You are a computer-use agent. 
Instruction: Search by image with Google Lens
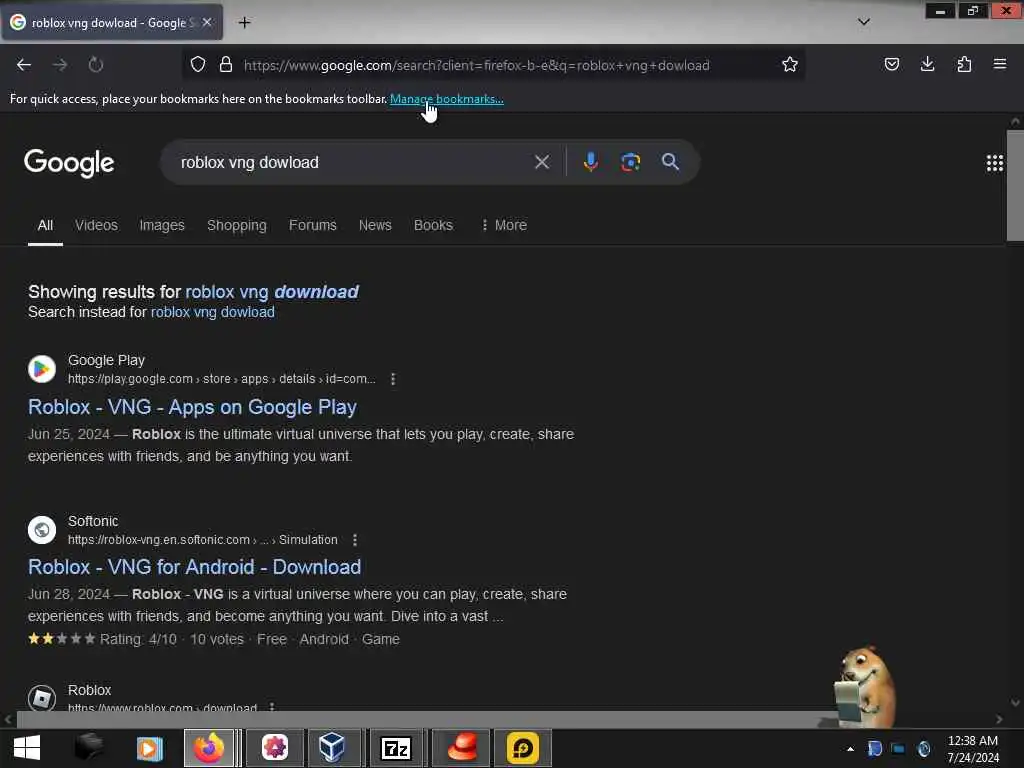(630, 162)
